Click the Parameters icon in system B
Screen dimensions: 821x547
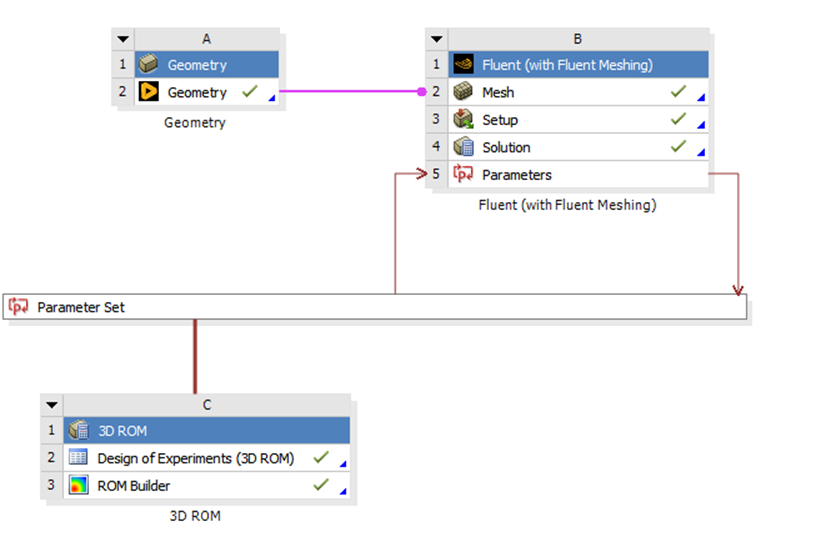point(463,175)
